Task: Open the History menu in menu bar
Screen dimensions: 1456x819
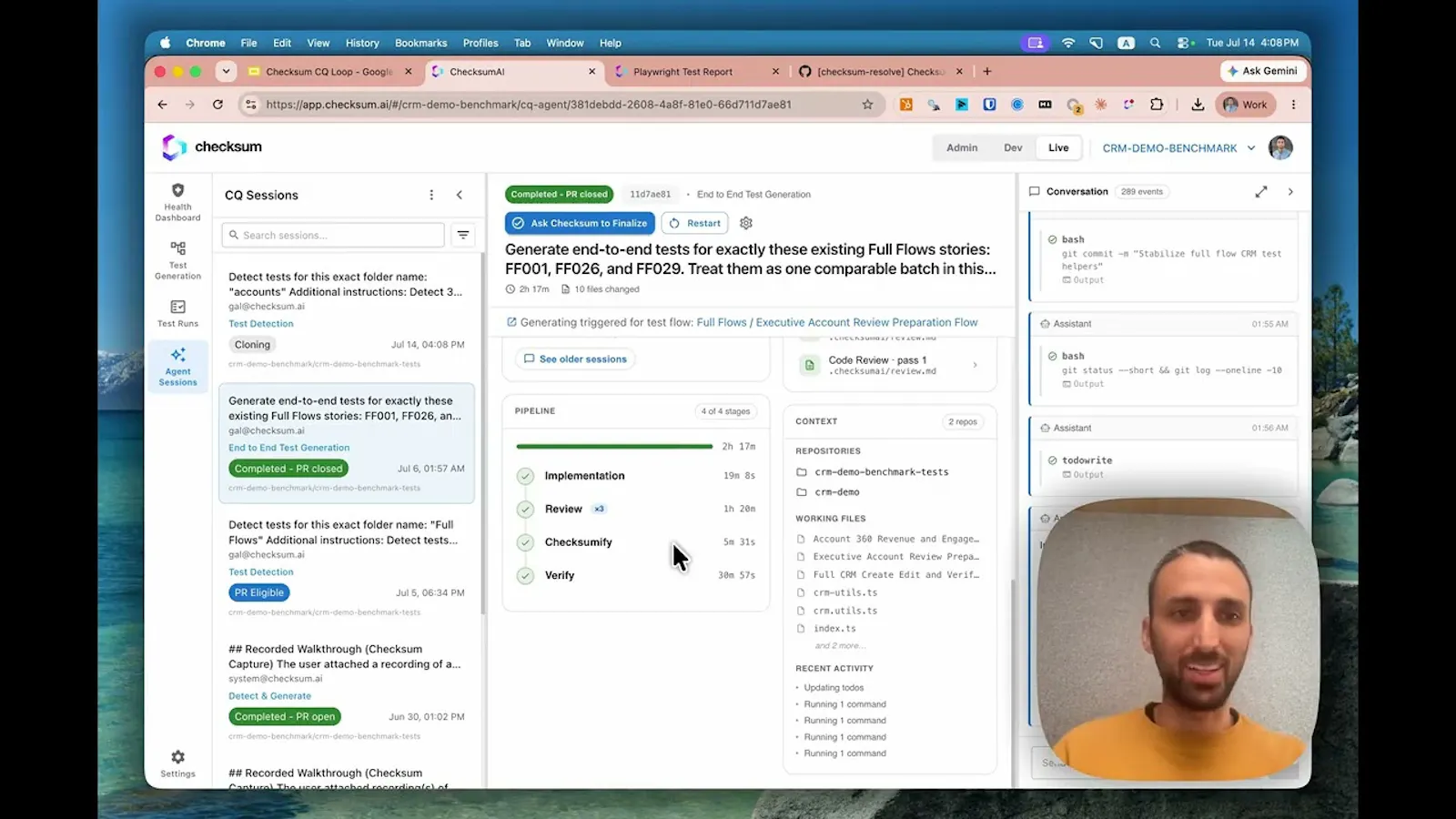Action: click(362, 43)
